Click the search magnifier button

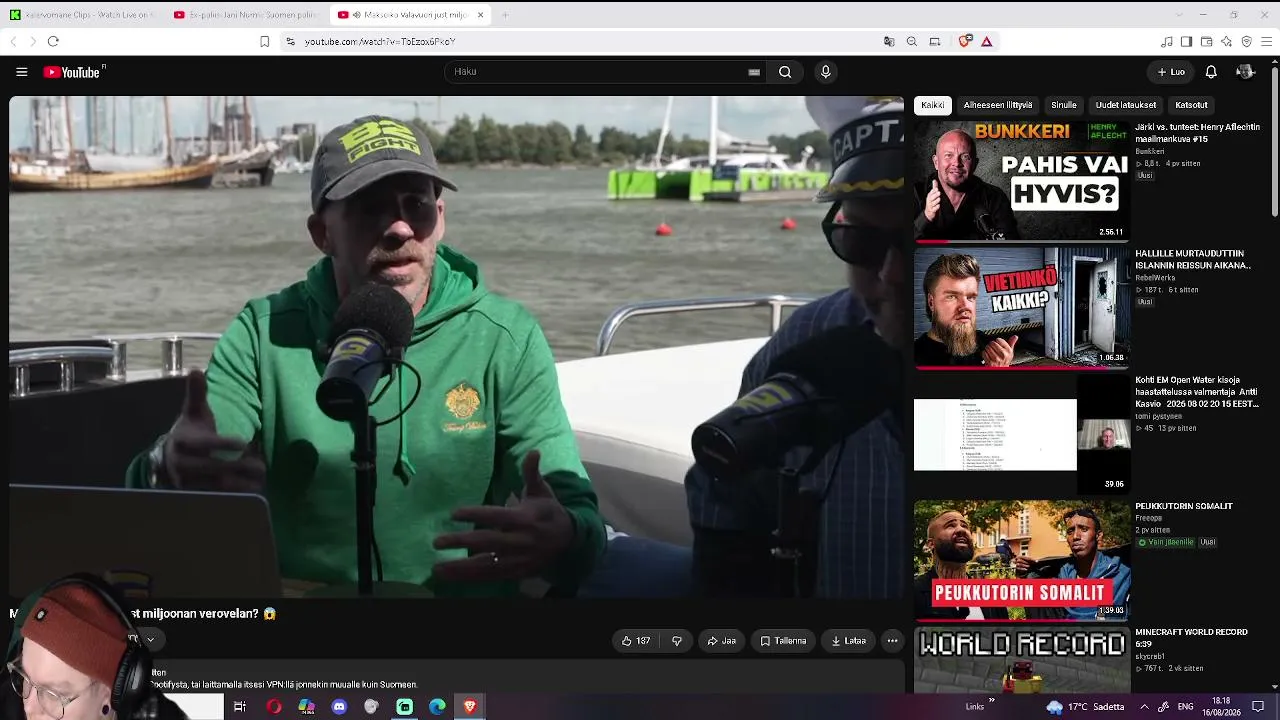pyautogui.click(x=785, y=72)
